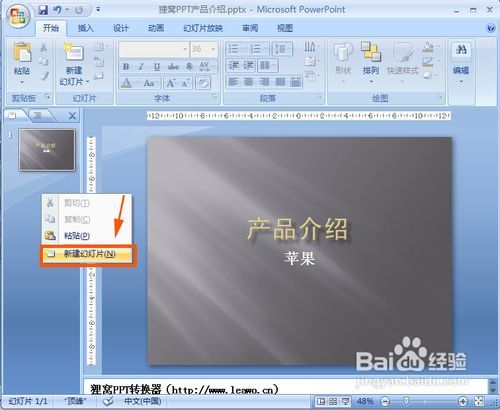Choose 粘贴(P) in context menu
The height and width of the screenshot is (410, 500).
[x=87, y=236]
